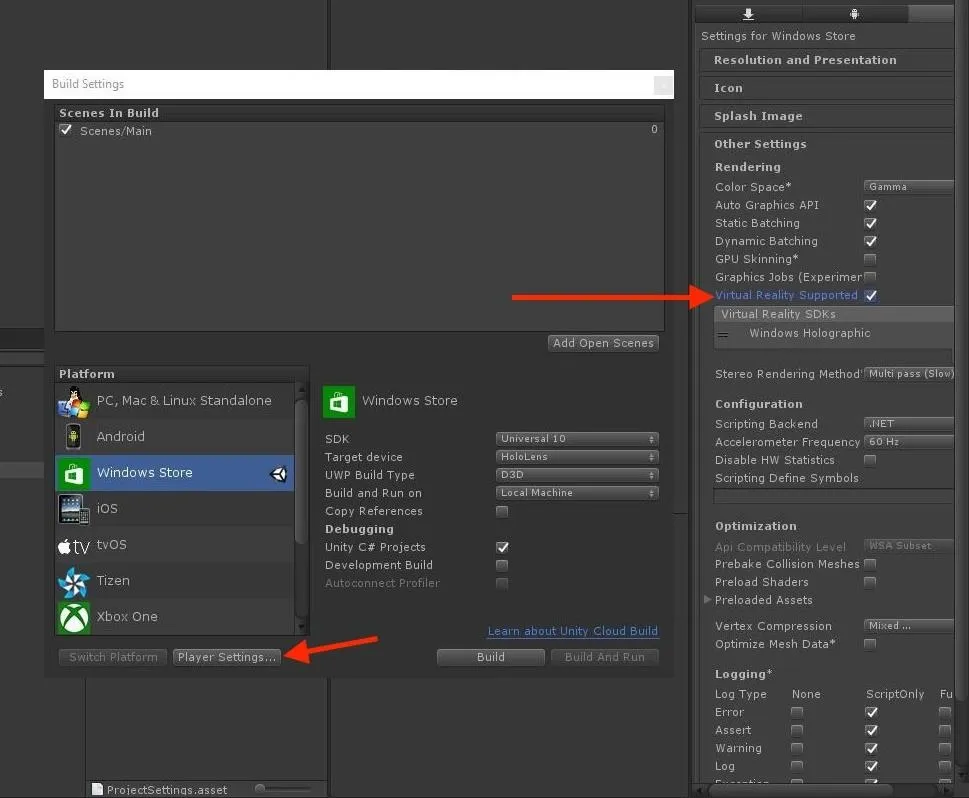Toggle None checkbox for Warning log
The image size is (969, 798).
click(x=797, y=748)
